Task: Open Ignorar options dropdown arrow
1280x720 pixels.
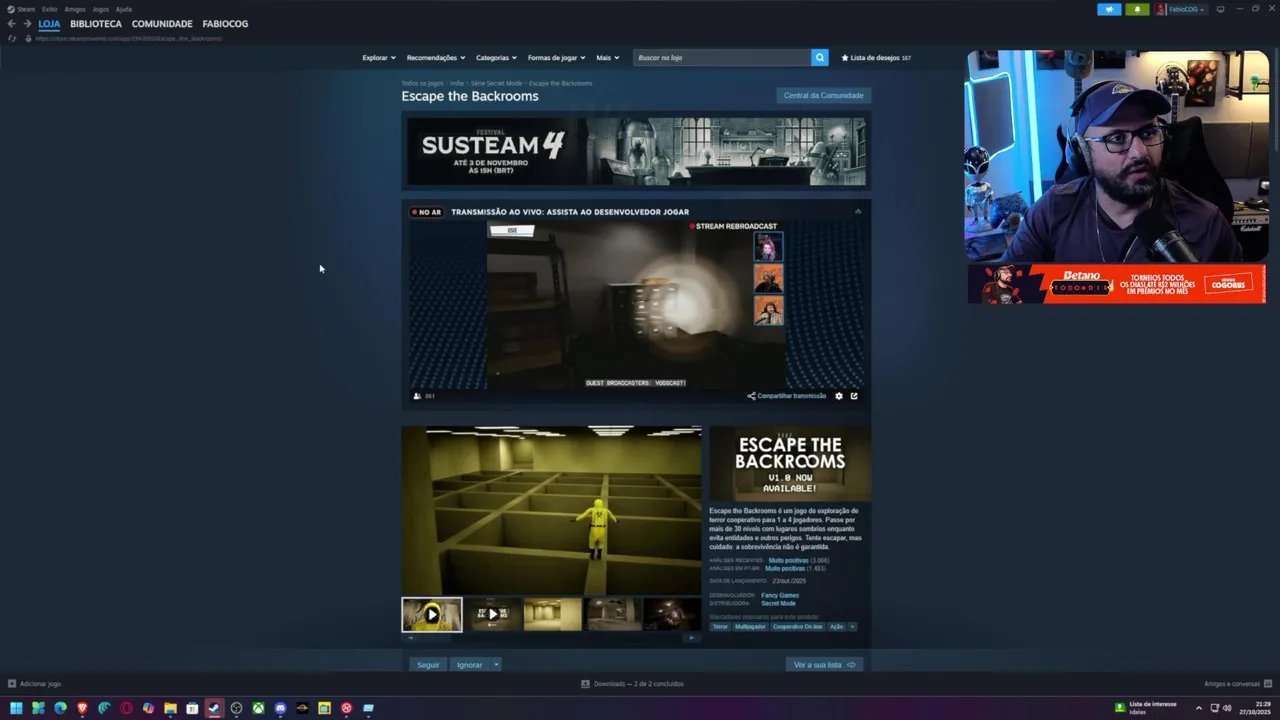Action: (x=496, y=665)
